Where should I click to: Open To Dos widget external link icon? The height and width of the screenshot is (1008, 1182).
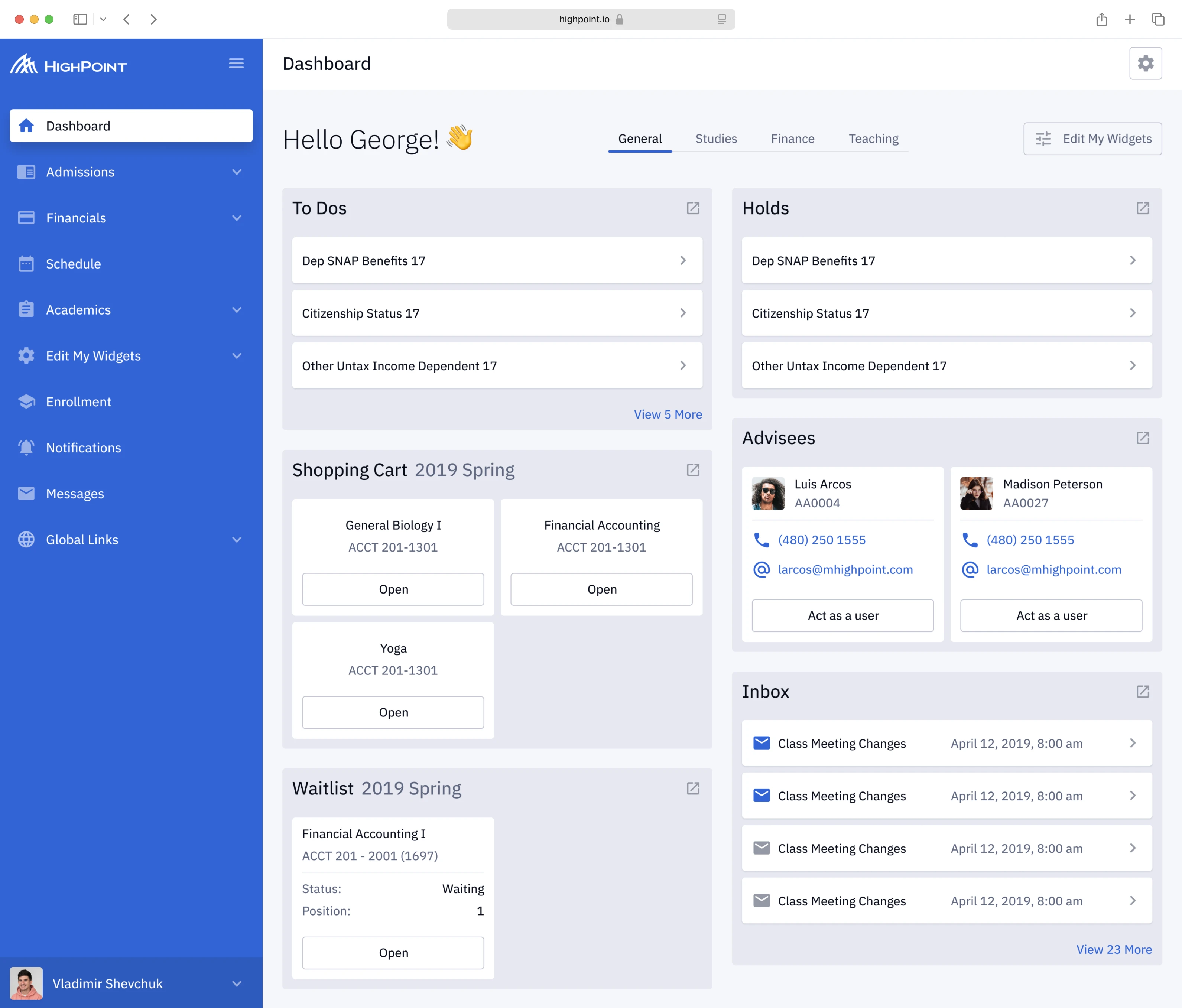point(692,208)
